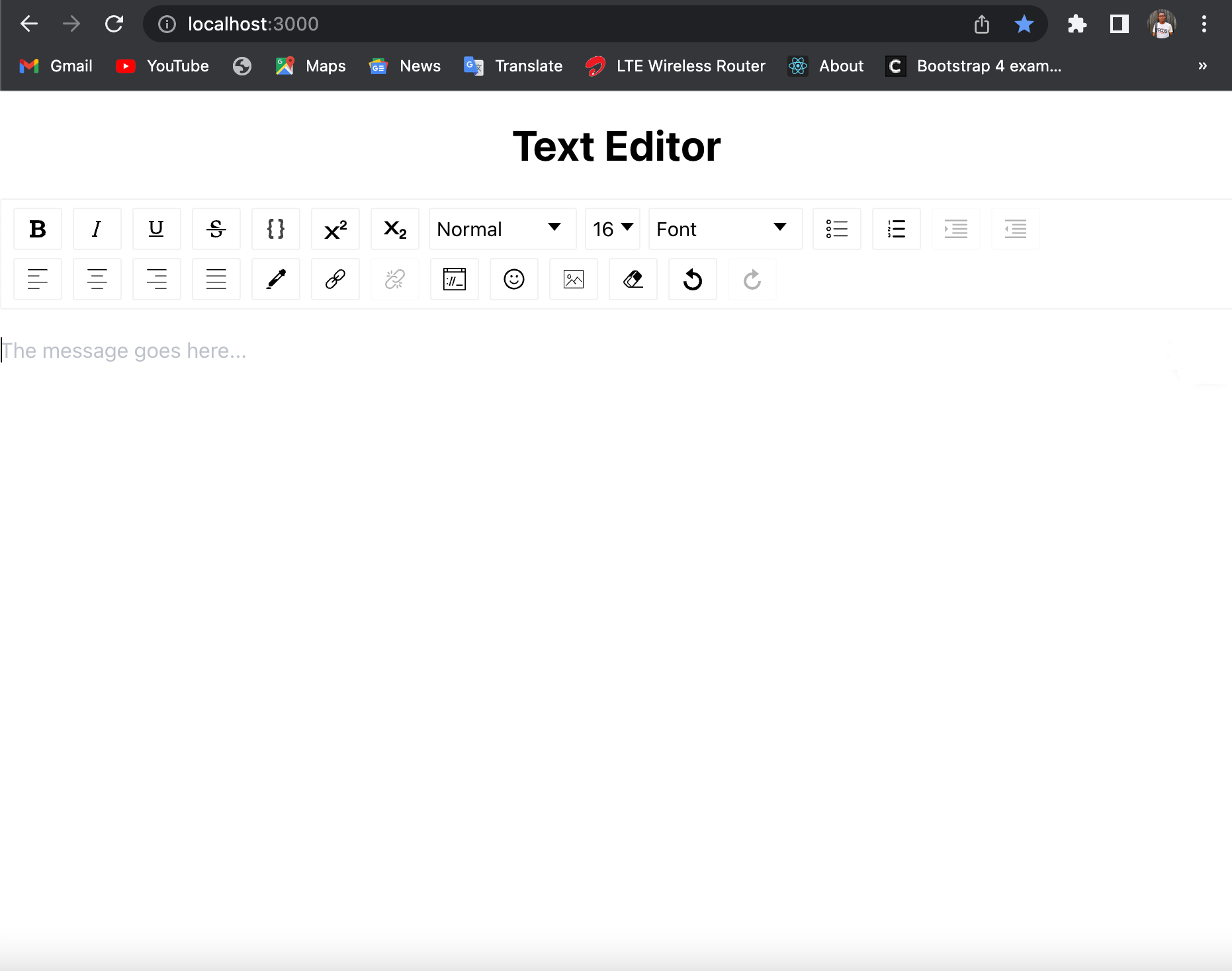Clear formatting with the eraser tool
The width and height of the screenshot is (1232, 971).
pos(633,279)
